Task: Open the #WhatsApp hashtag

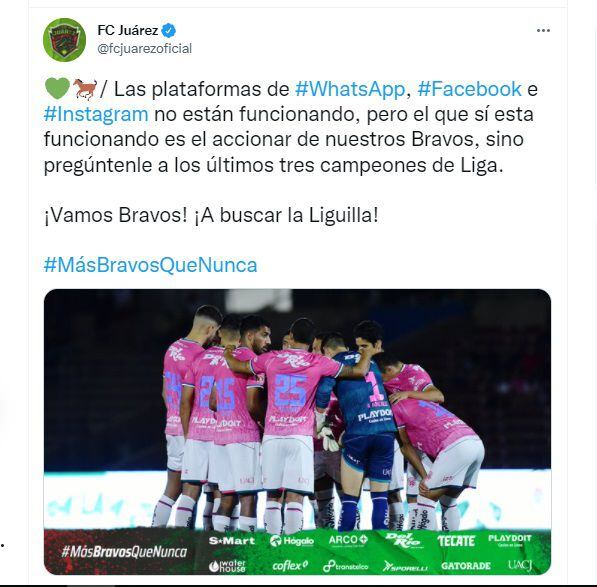Action: pos(350,89)
